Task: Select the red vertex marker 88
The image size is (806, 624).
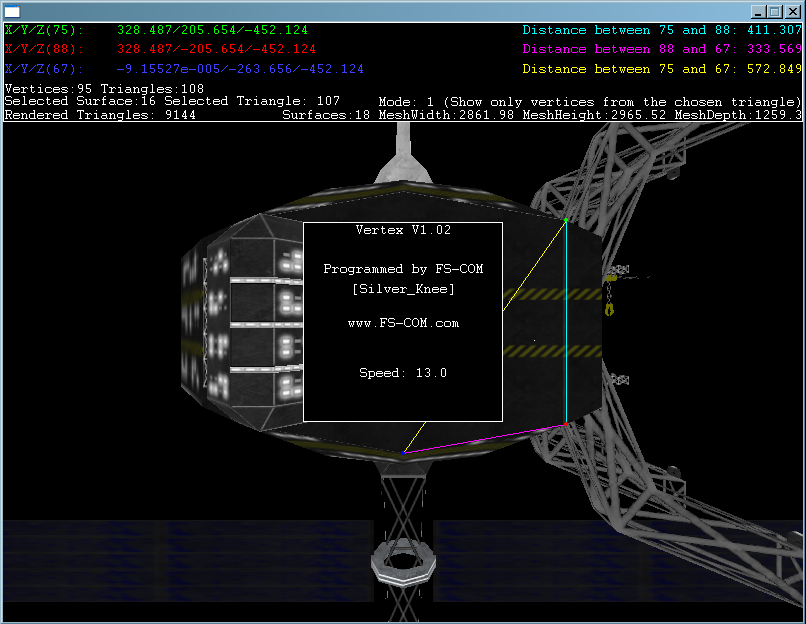Action: 566,424
